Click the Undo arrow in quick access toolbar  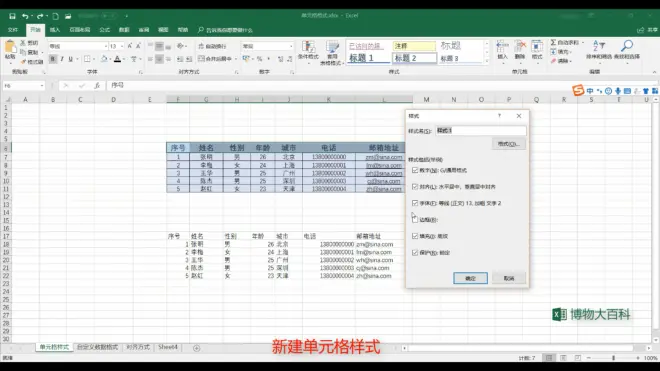click(x=25, y=16)
